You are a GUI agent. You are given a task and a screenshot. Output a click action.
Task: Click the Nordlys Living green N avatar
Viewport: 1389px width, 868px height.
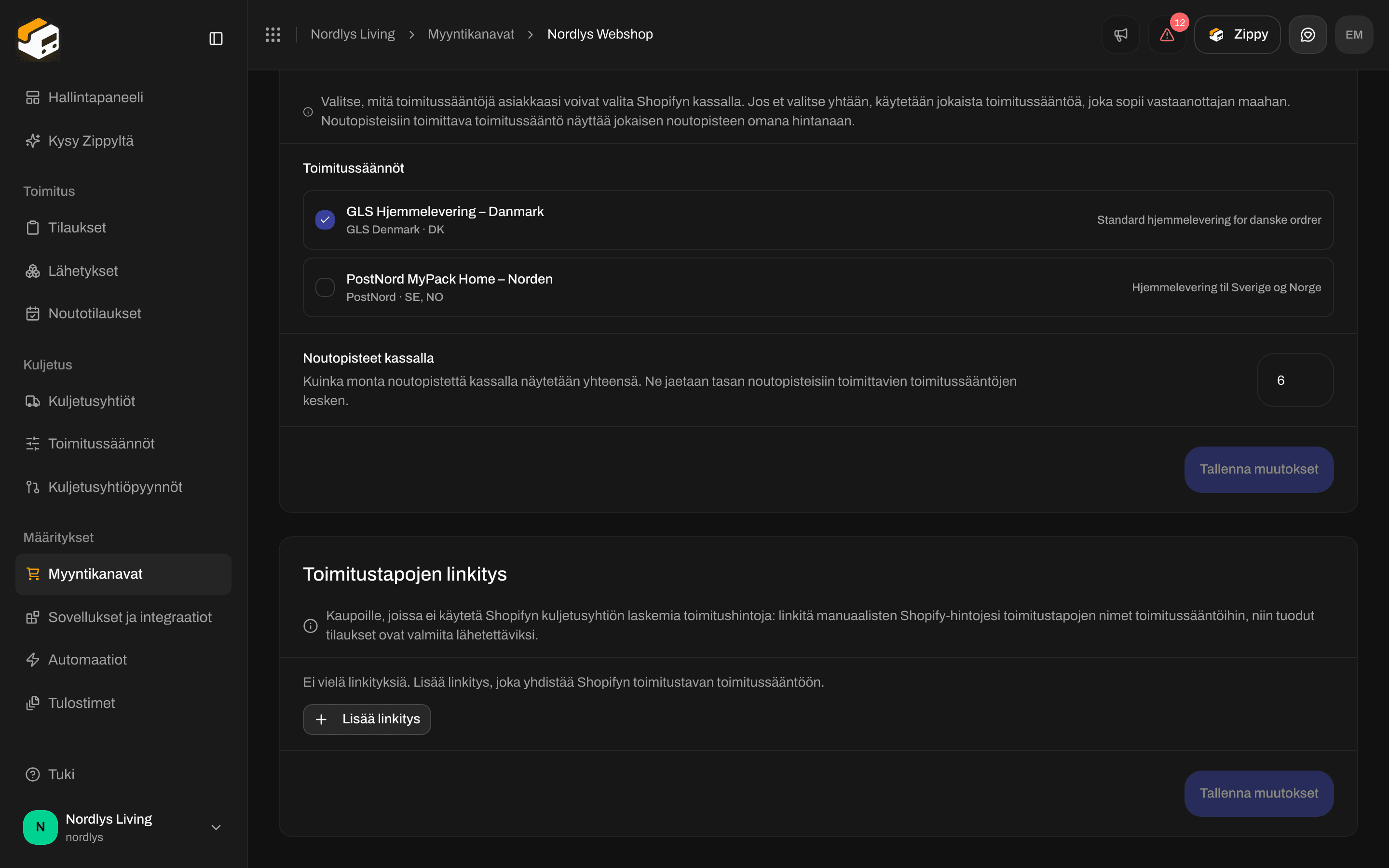pos(40,827)
